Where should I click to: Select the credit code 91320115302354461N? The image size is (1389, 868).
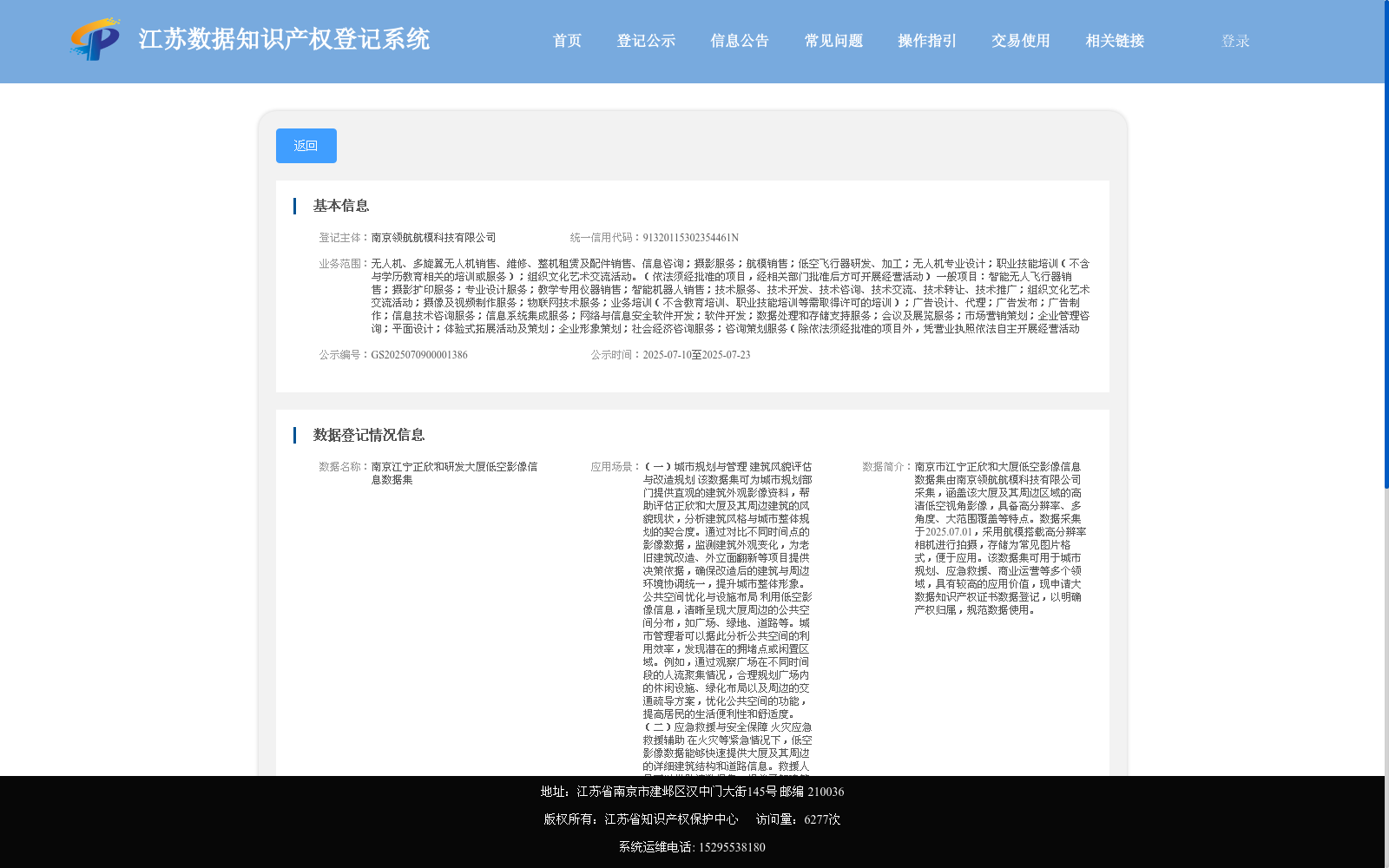690,238
